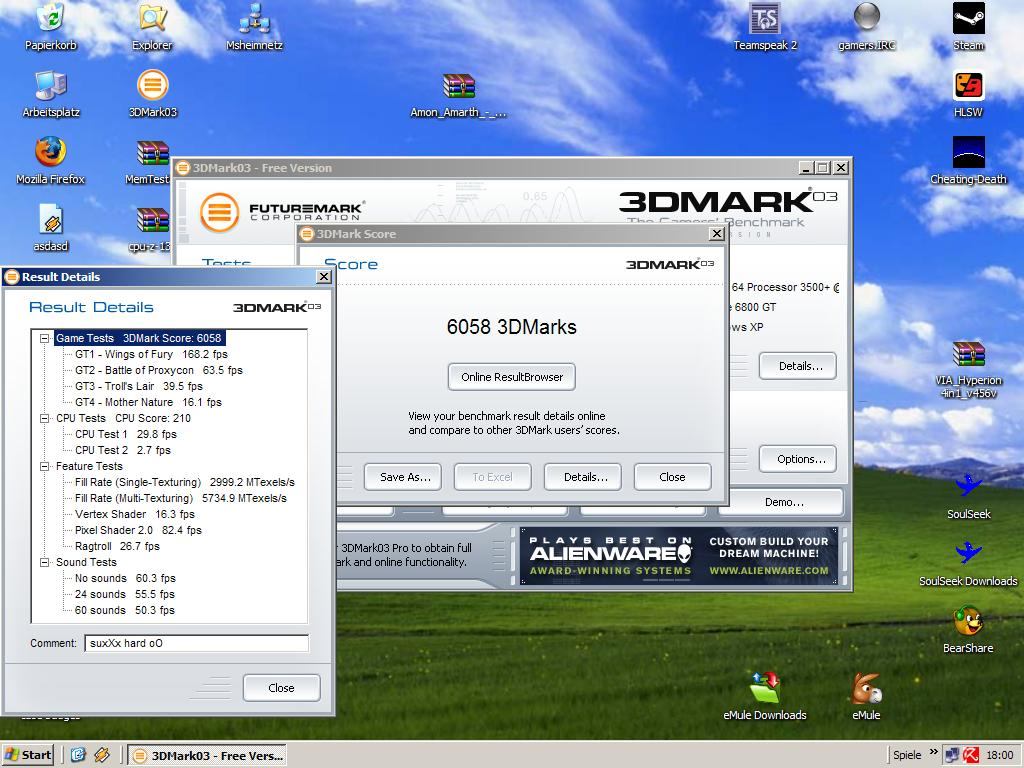Select 60 sounds 50.3 fps row

(125, 611)
